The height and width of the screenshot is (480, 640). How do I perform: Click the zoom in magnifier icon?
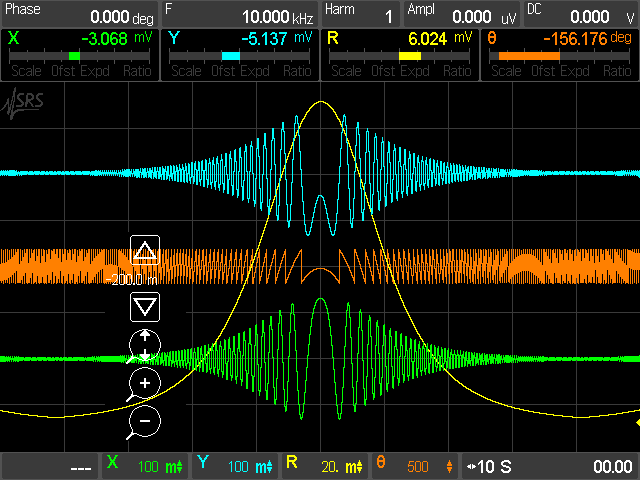[144, 384]
